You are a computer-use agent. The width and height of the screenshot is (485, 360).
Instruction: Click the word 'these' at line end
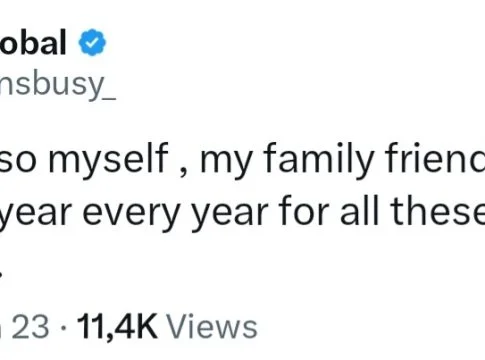437,211
